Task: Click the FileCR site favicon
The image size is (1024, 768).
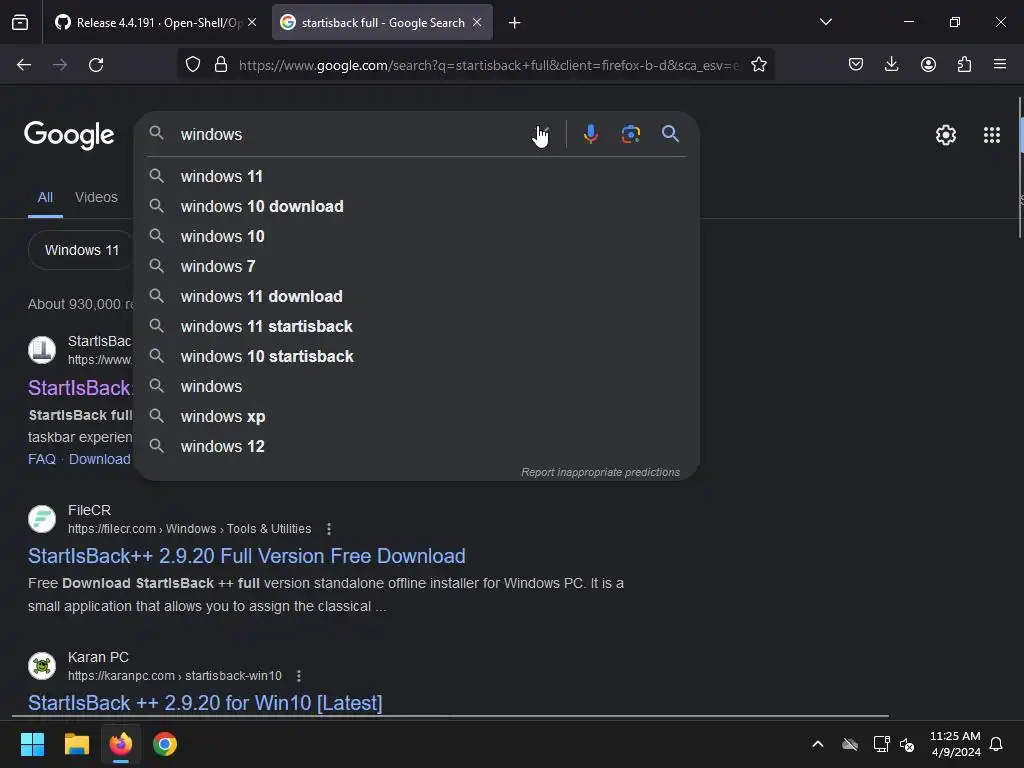Action: (x=42, y=519)
